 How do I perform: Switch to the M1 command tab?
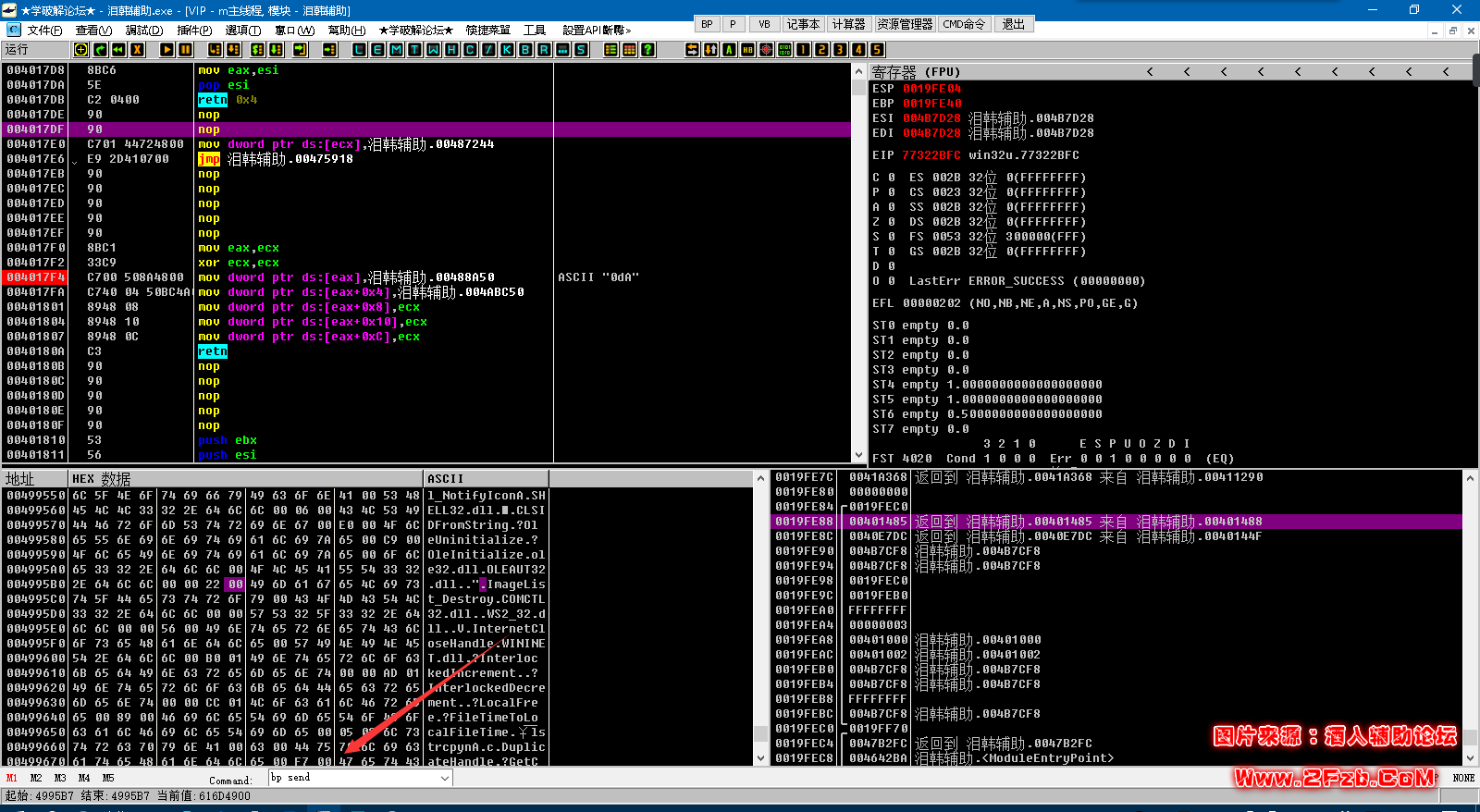pyautogui.click(x=12, y=778)
